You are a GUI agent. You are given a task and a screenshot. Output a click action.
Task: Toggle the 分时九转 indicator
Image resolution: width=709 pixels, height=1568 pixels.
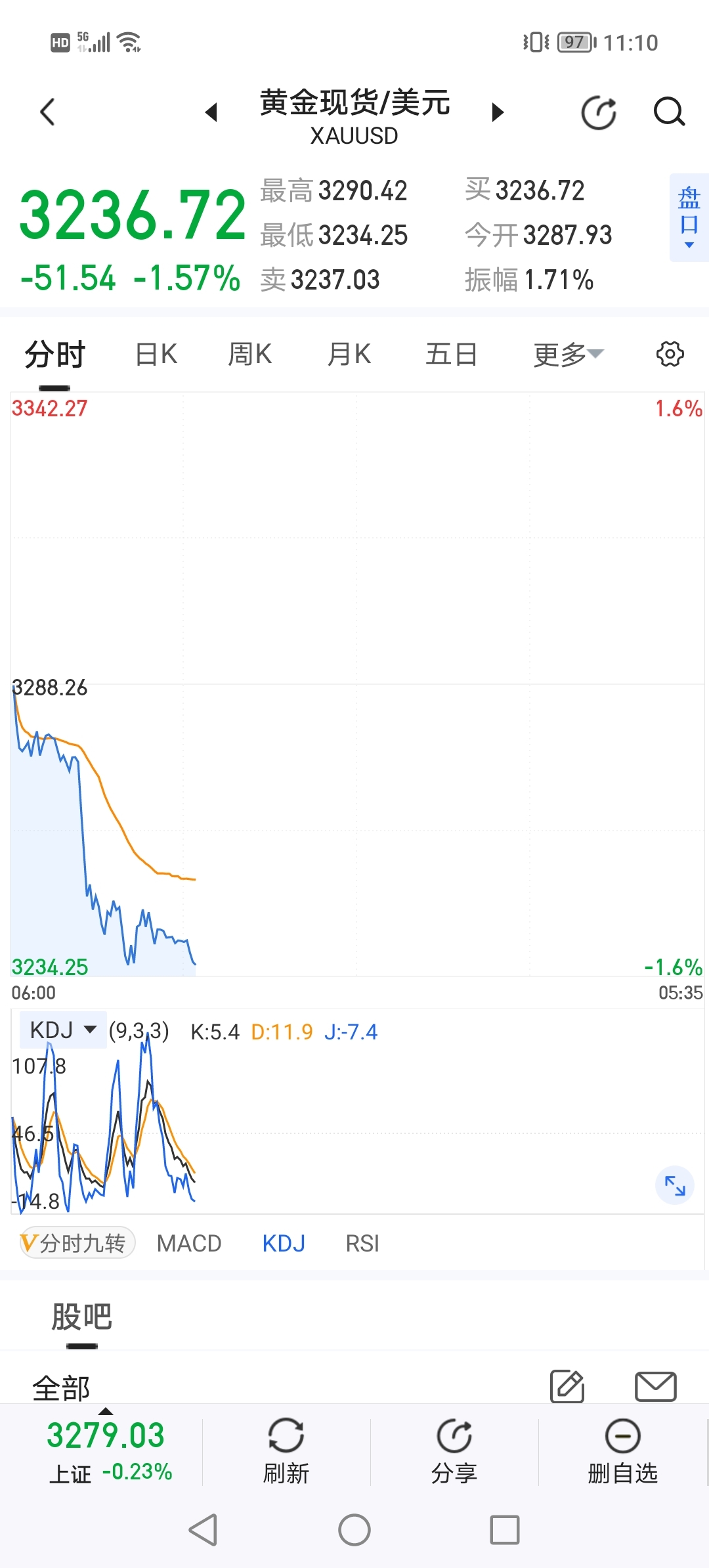coord(77,1243)
